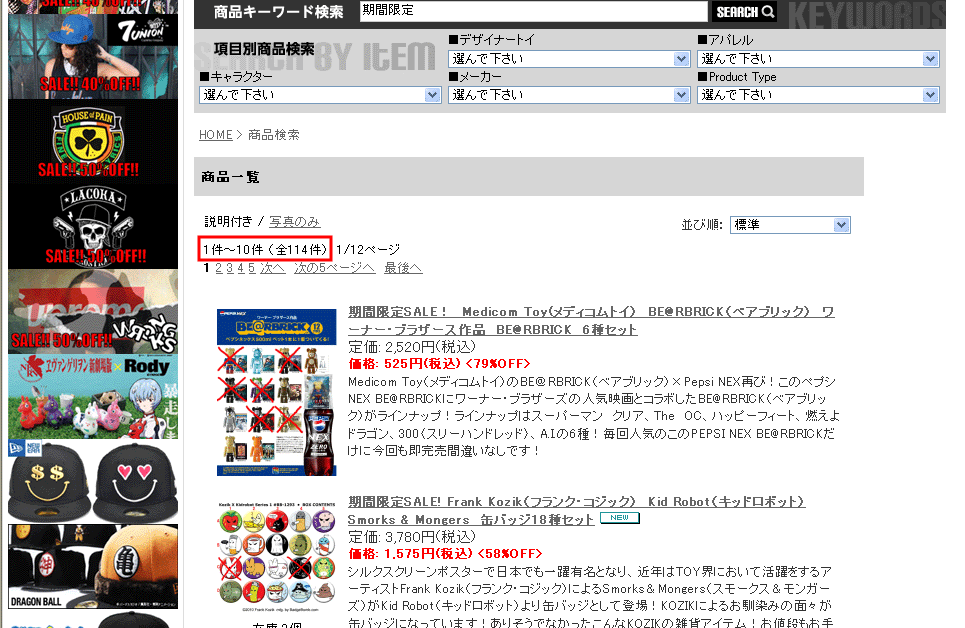The width and height of the screenshot is (965, 628).
Task: Click the 商品キーワード検索 label
Action: 278,12
